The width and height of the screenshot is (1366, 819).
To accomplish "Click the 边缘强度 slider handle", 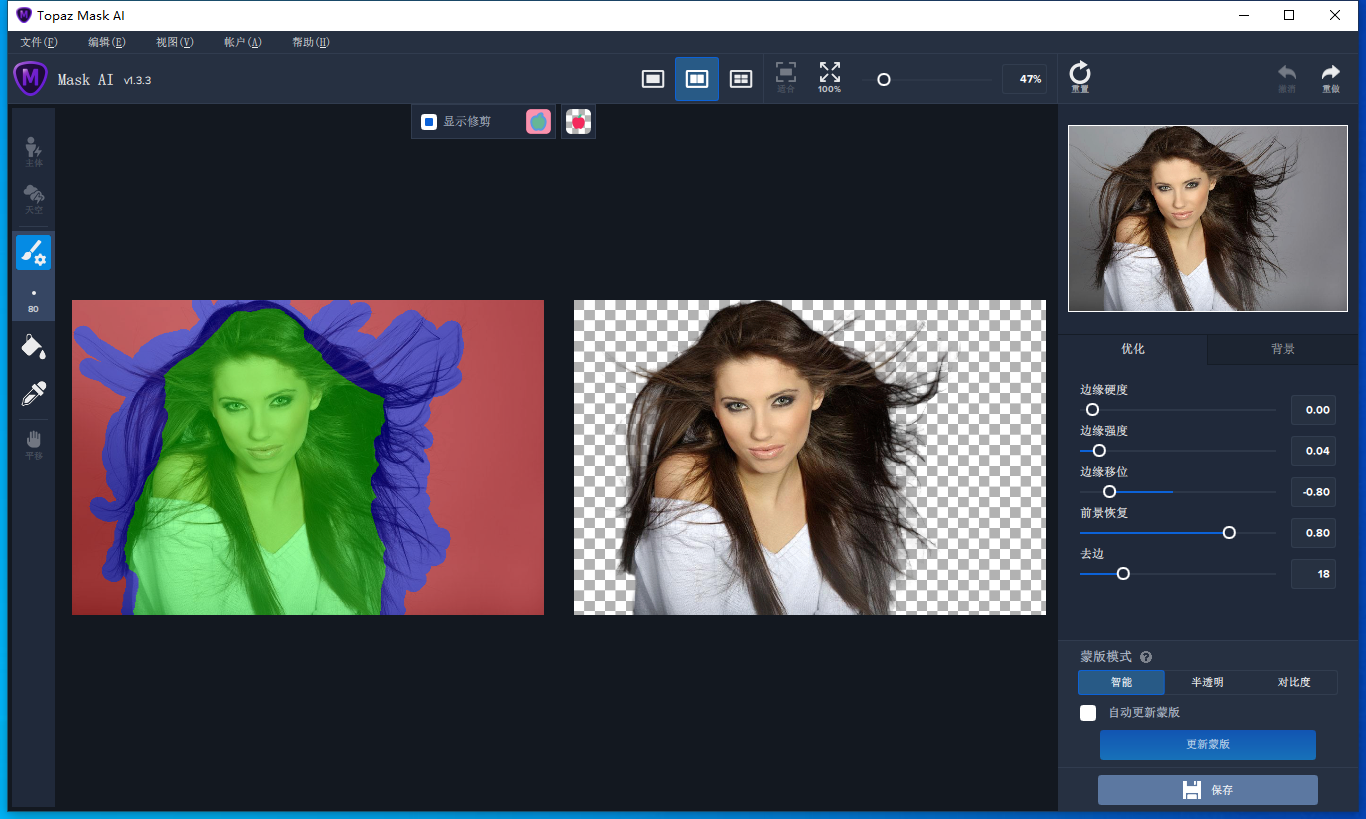I will coord(1099,451).
